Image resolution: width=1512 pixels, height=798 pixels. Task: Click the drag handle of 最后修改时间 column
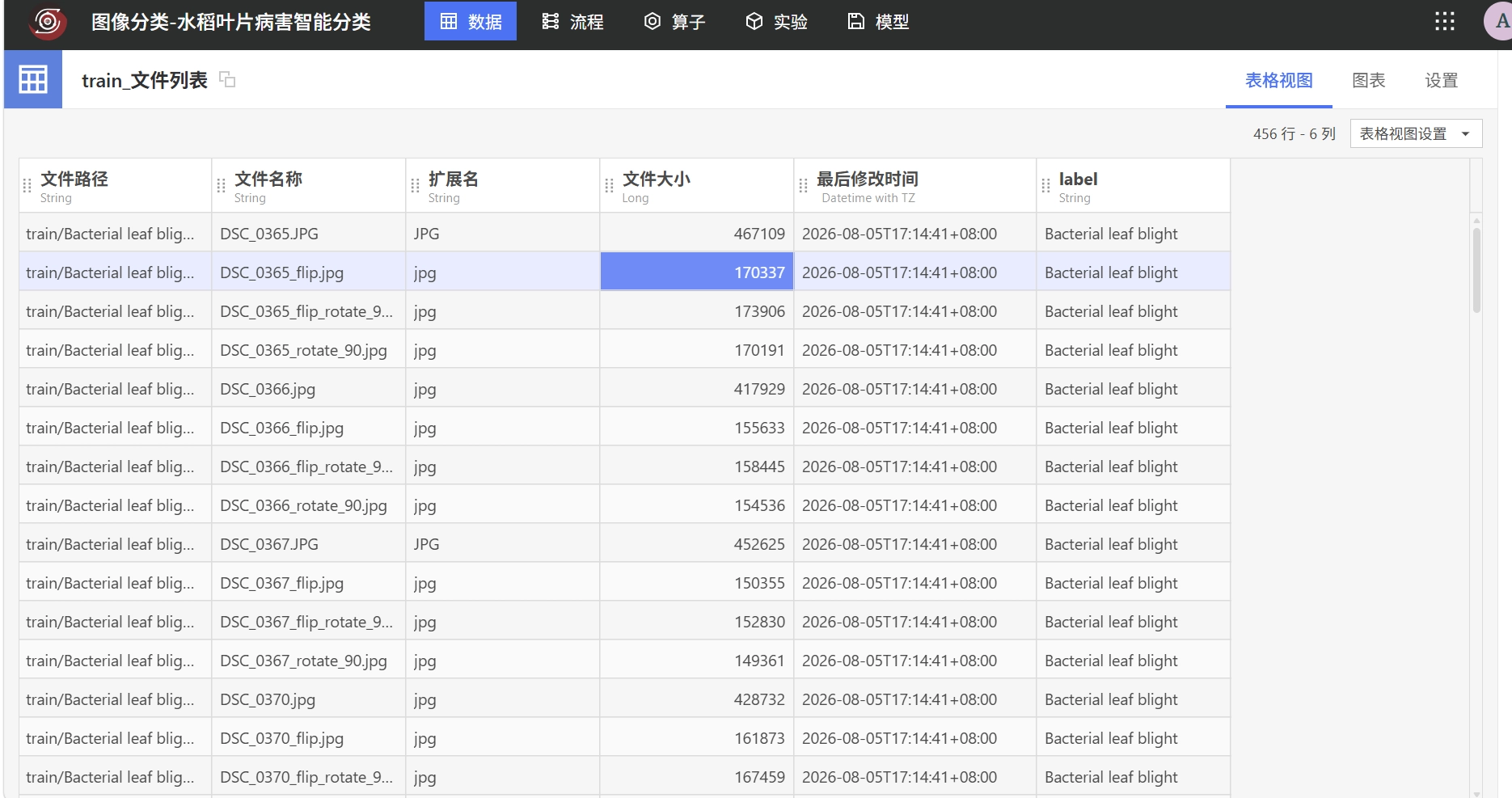[x=804, y=186]
